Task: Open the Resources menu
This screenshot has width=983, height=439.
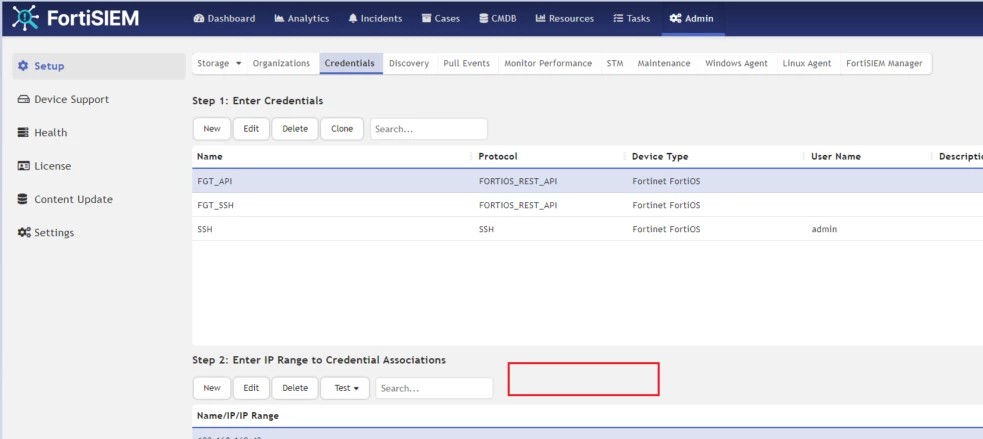Action: [x=565, y=18]
